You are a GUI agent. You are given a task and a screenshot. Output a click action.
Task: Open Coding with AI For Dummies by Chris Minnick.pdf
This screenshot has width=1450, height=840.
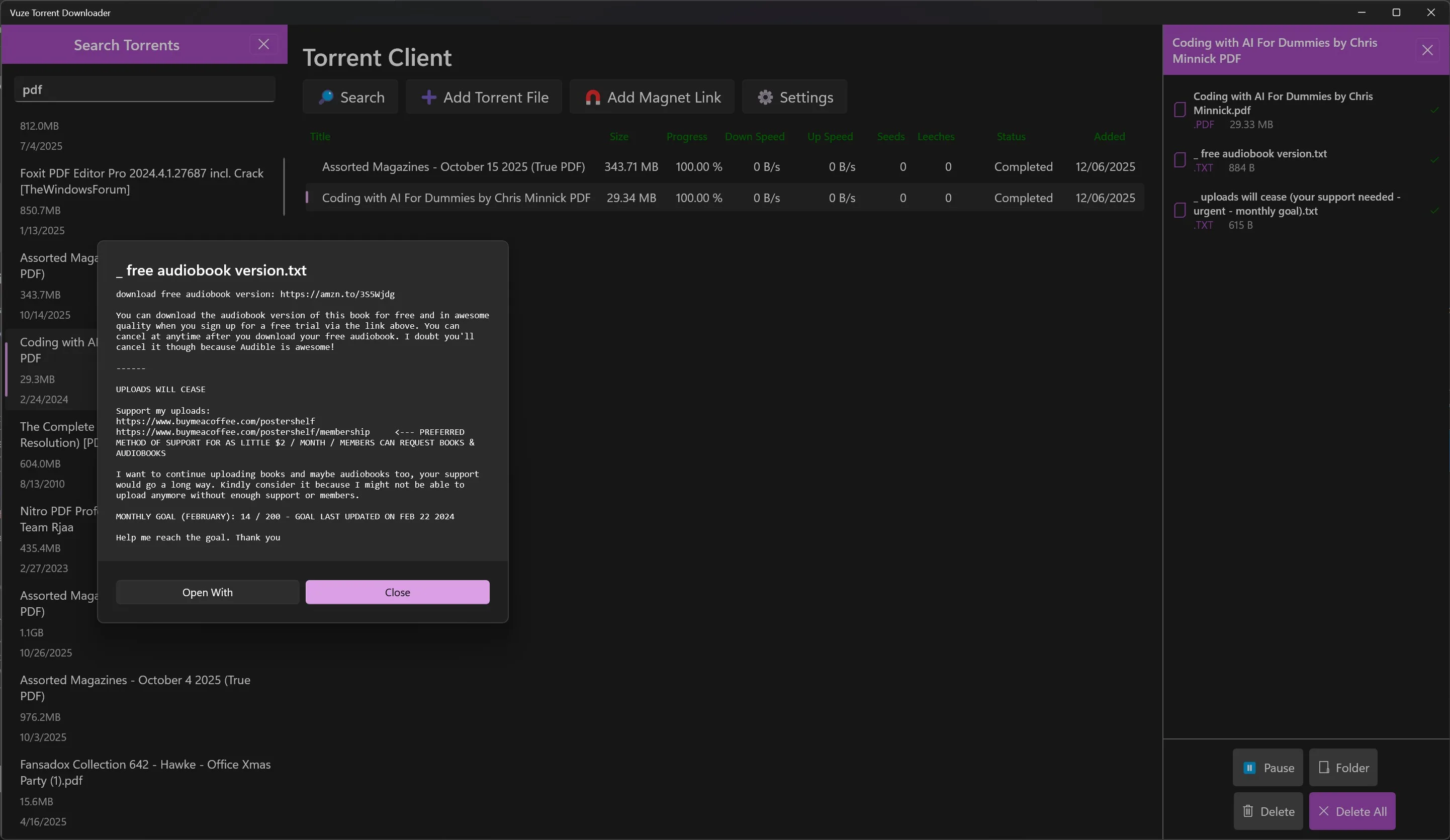[1306, 110]
